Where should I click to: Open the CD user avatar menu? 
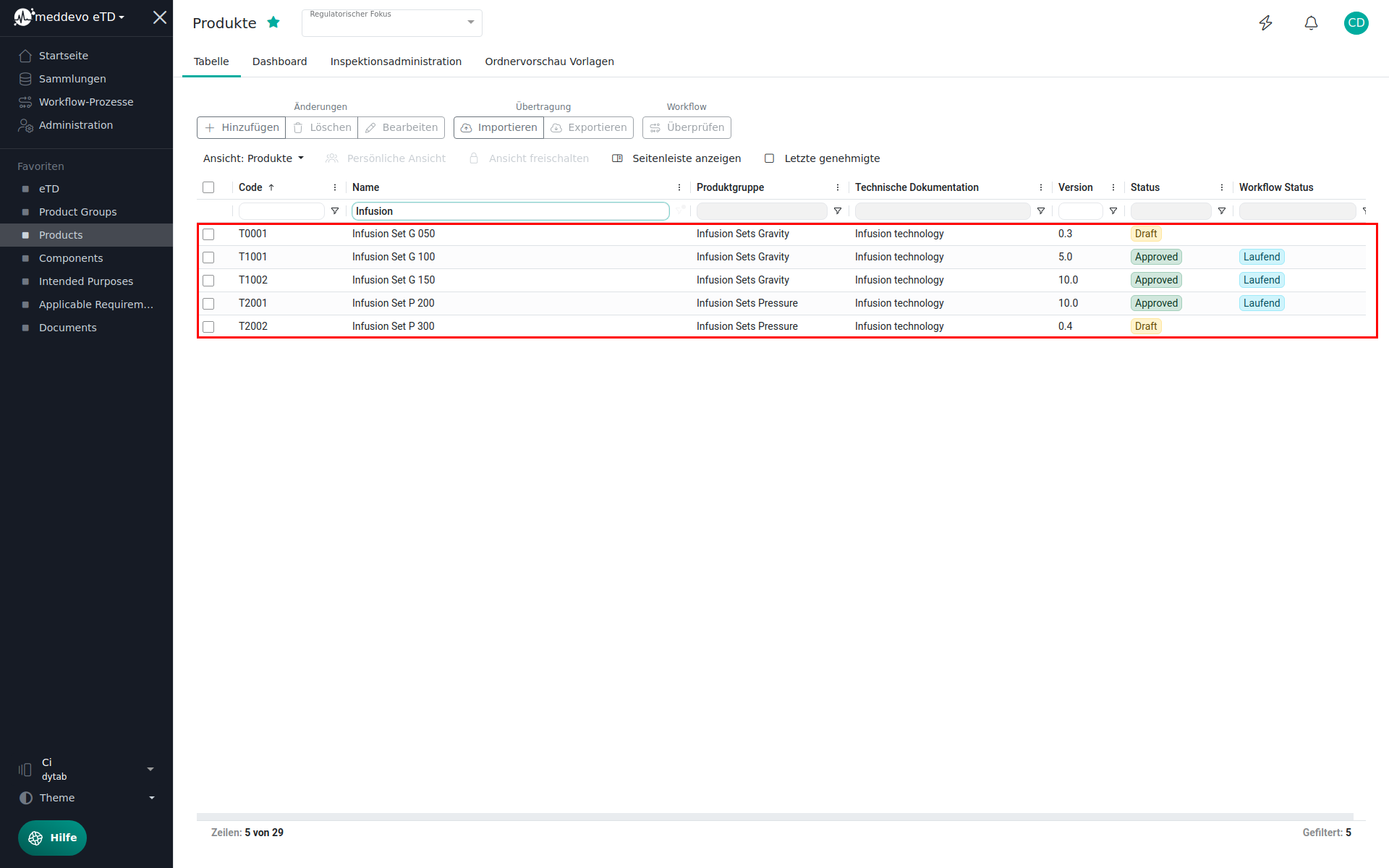[1356, 23]
